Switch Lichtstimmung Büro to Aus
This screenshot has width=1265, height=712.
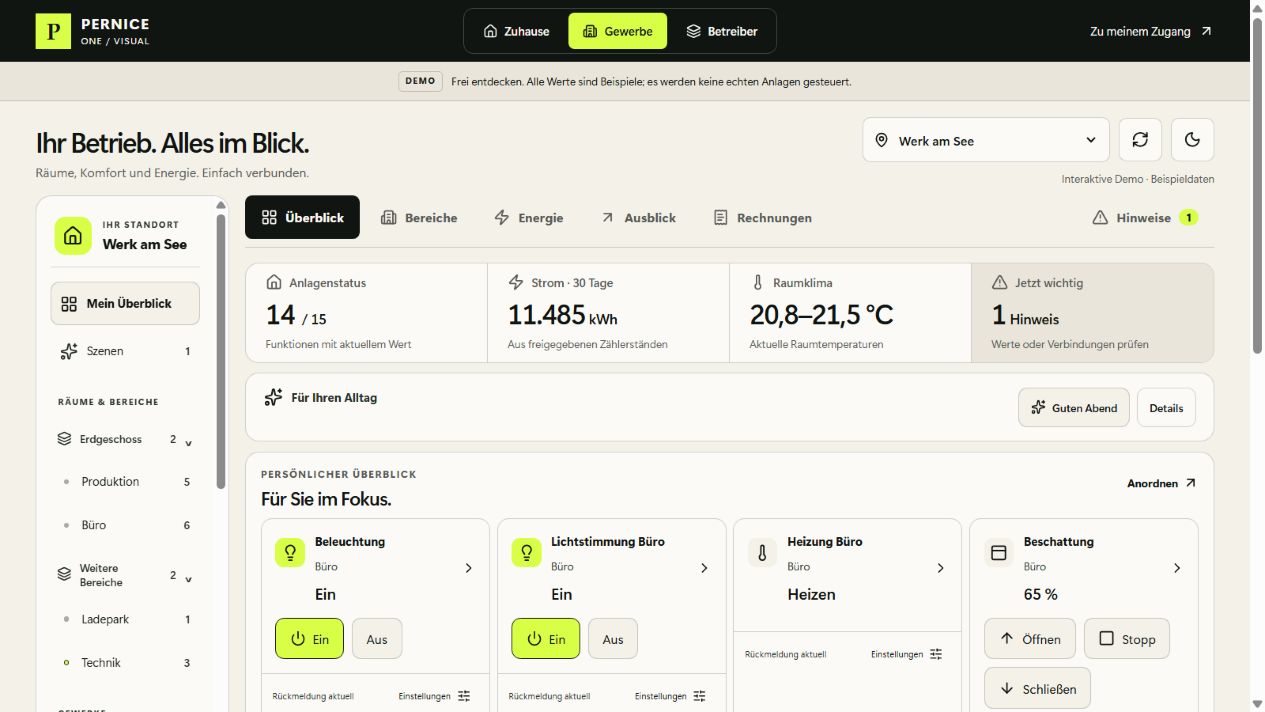[x=613, y=639]
